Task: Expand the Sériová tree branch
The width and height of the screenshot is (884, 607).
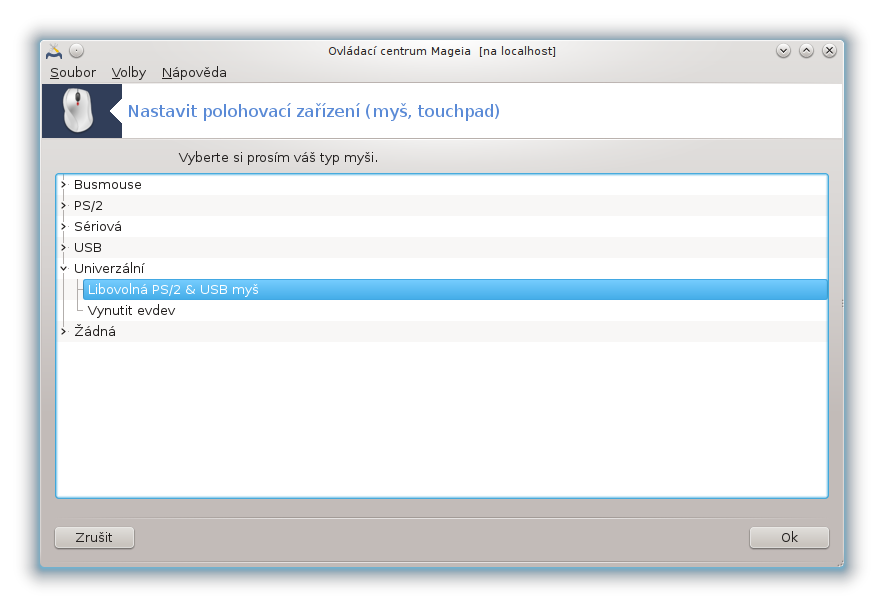Action: tap(64, 226)
